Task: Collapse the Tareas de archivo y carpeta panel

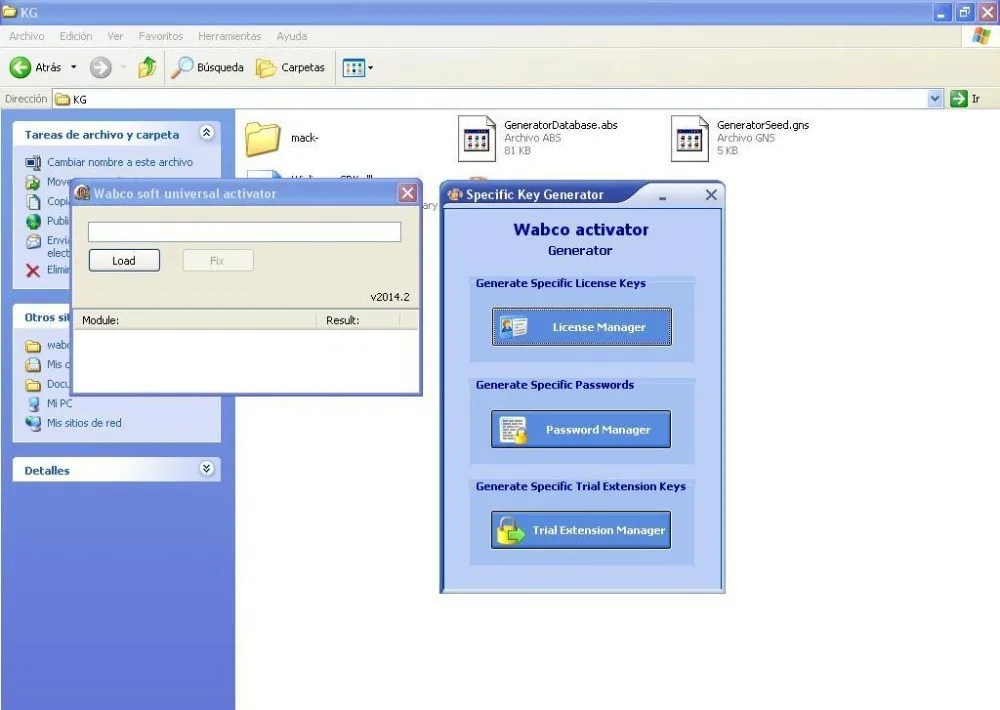Action: click(207, 134)
